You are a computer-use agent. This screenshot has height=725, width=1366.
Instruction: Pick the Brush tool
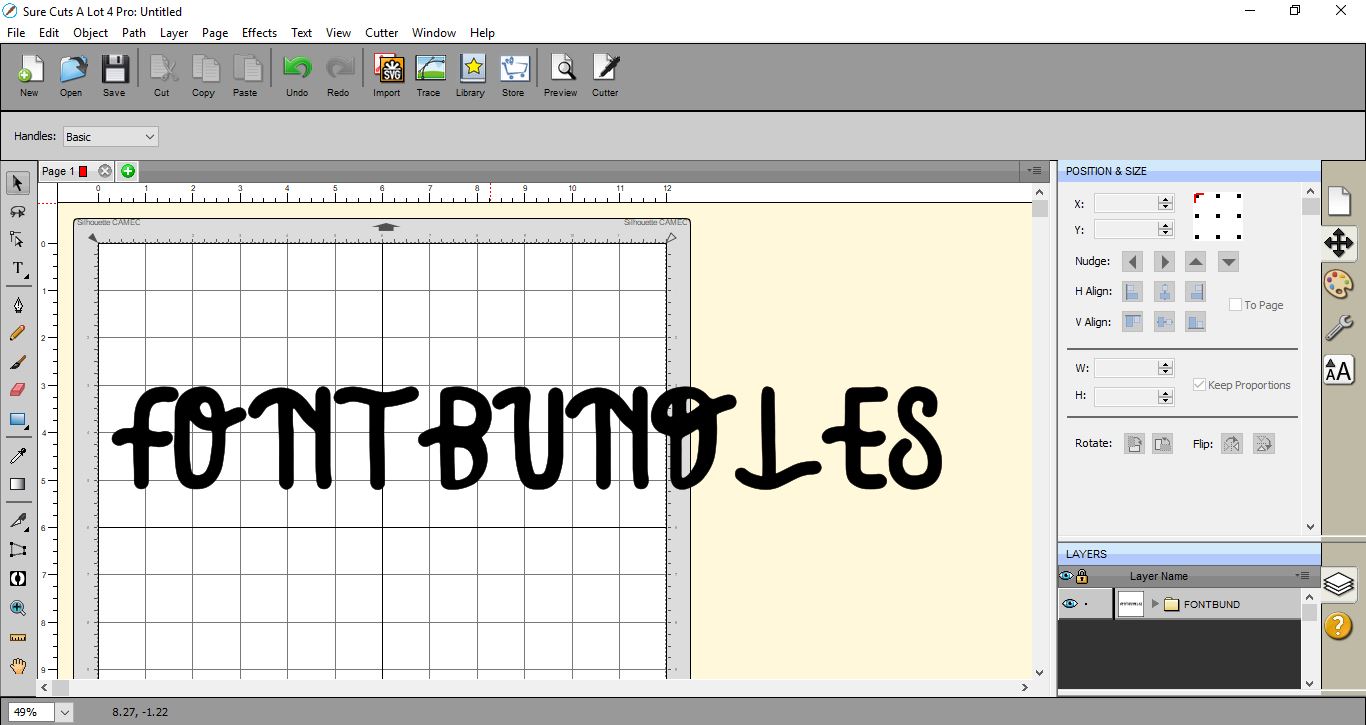click(18, 362)
